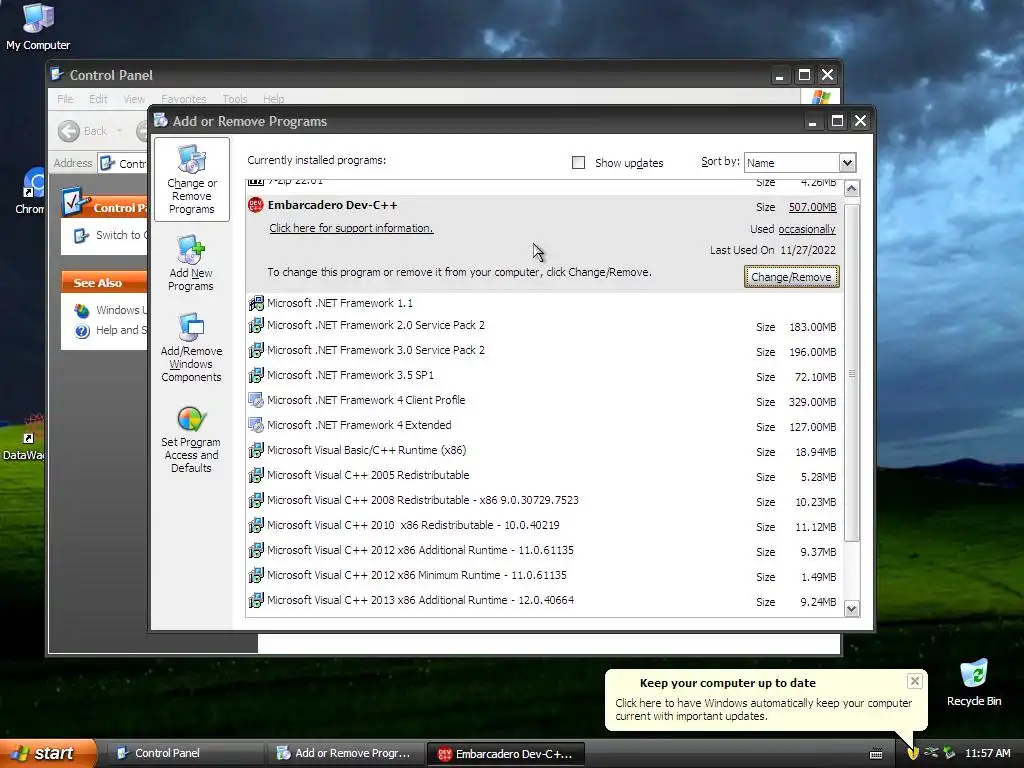Click the 507.00MB size value
Viewport: 1024px width, 768px height.
tap(812, 207)
